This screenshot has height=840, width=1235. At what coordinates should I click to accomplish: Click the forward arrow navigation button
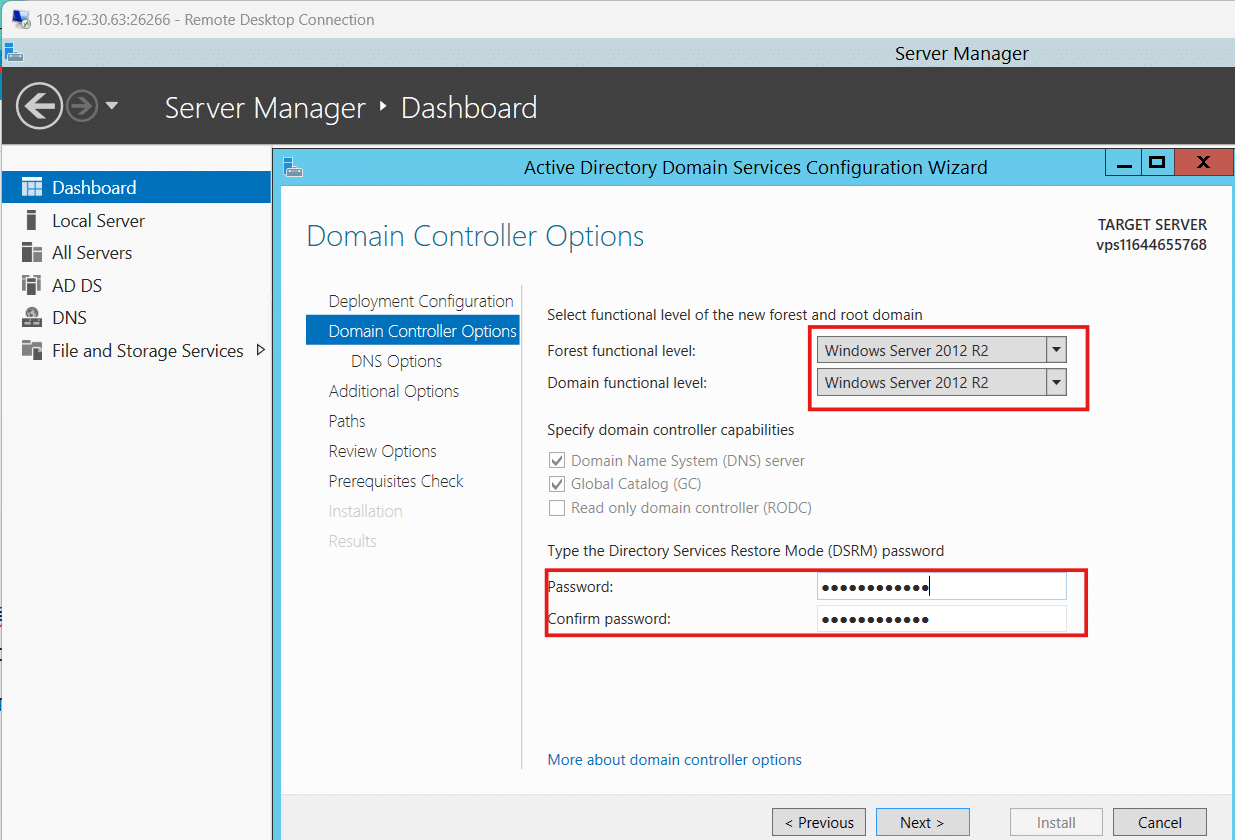coord(82,106)
